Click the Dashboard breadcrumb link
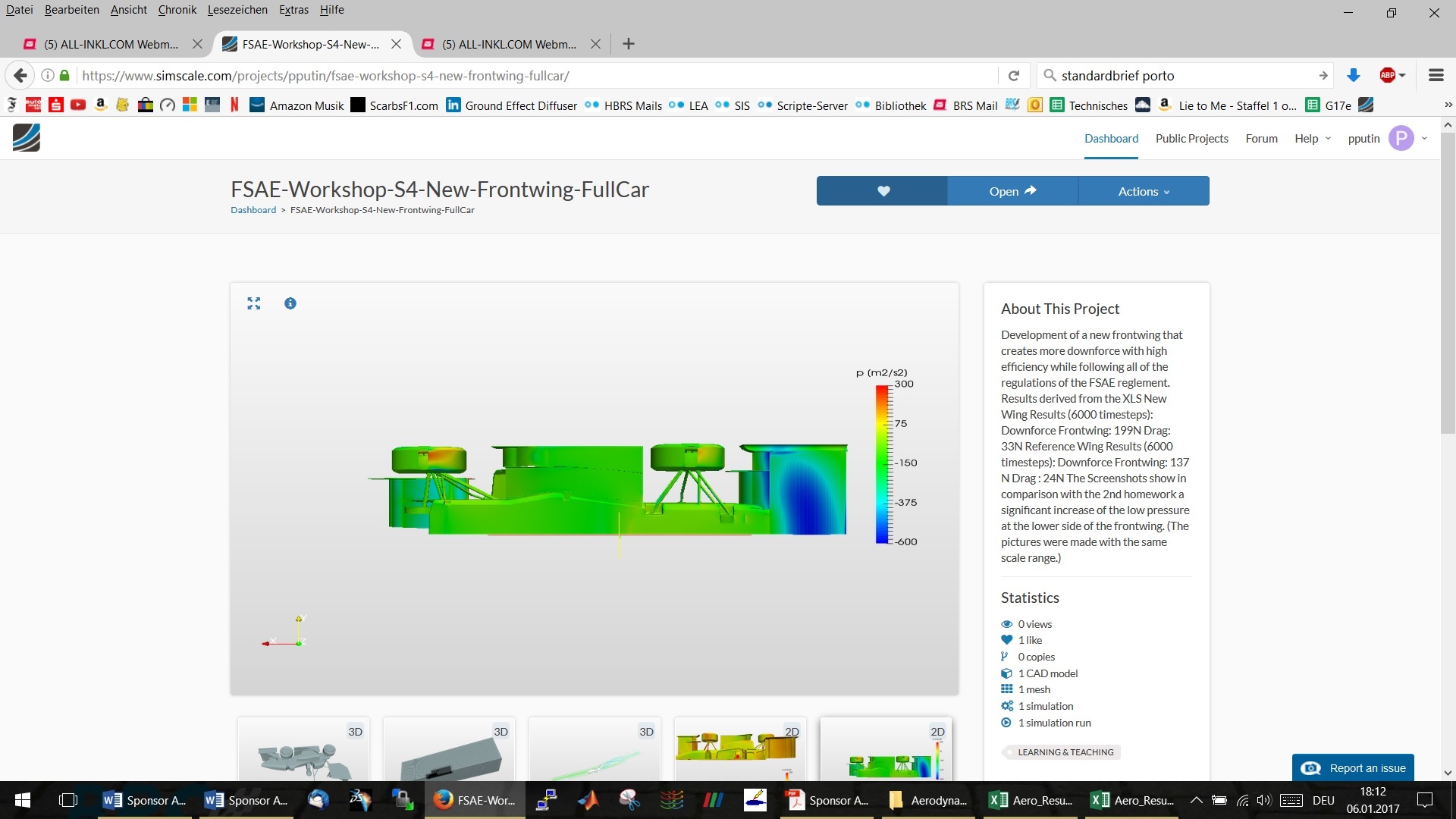1456x819 pixels. click(253, 210)
